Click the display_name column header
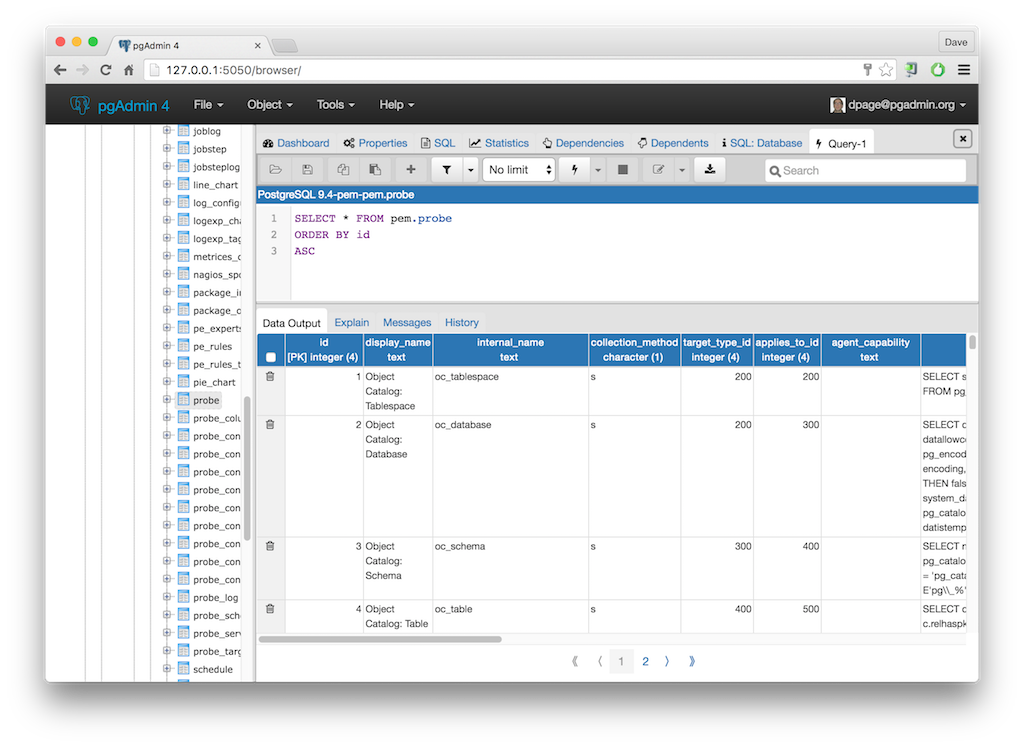The image size is (1024, 747). (x=398, y=349)
